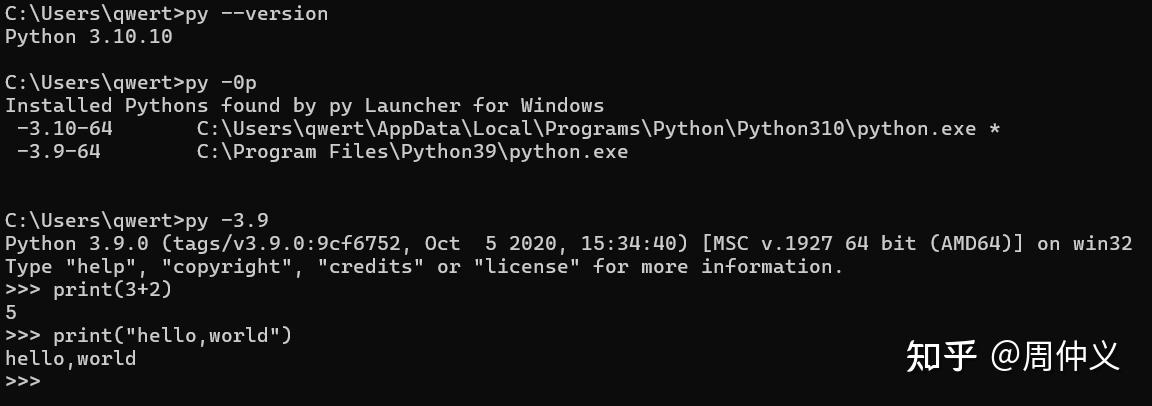Click the "Python 3.10.10" output line
1152x406 pixels.
pyautogui.click(x=89, y=37)
